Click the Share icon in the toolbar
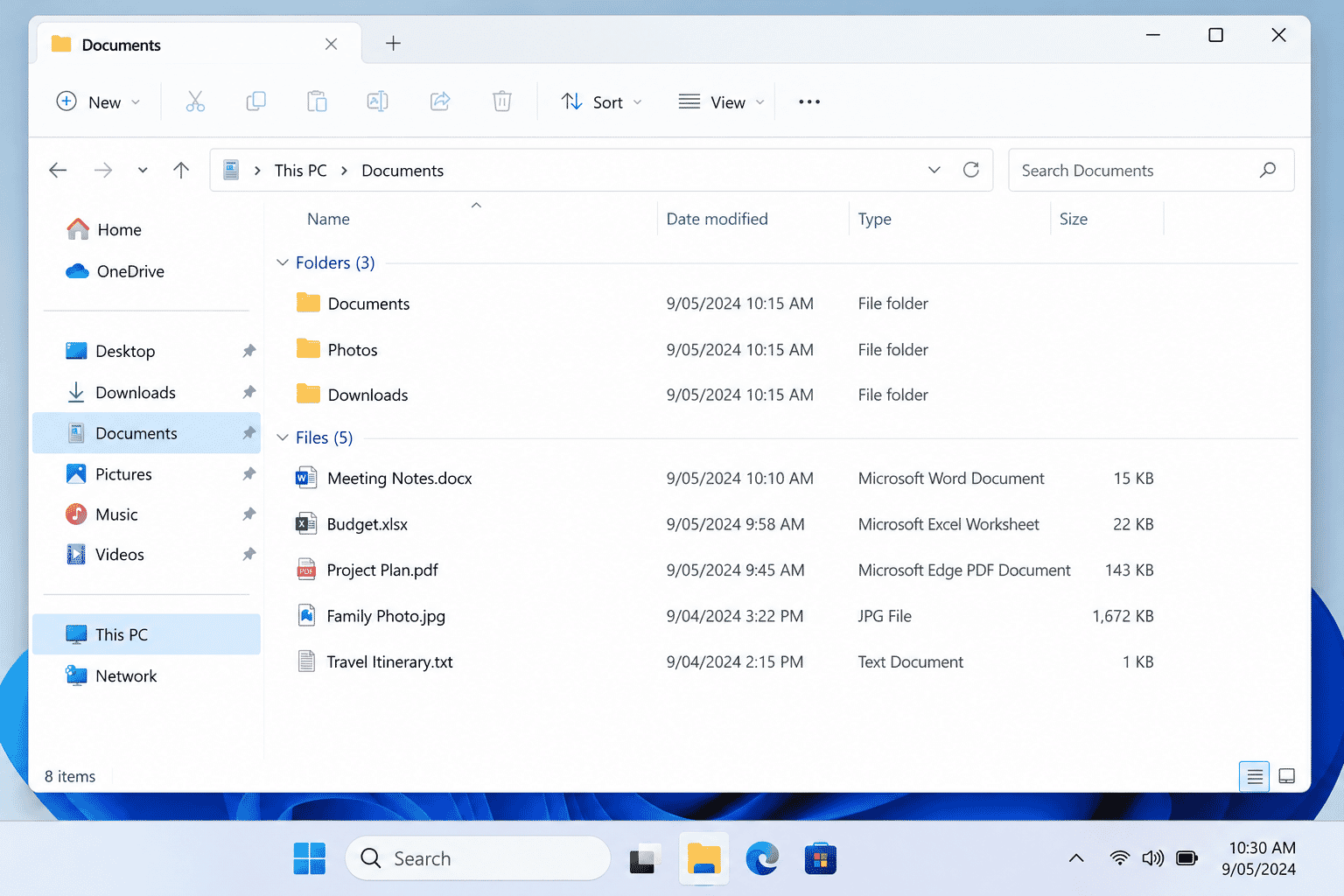The height and width of the screenshot is (896, 1344). click(440, 101)
